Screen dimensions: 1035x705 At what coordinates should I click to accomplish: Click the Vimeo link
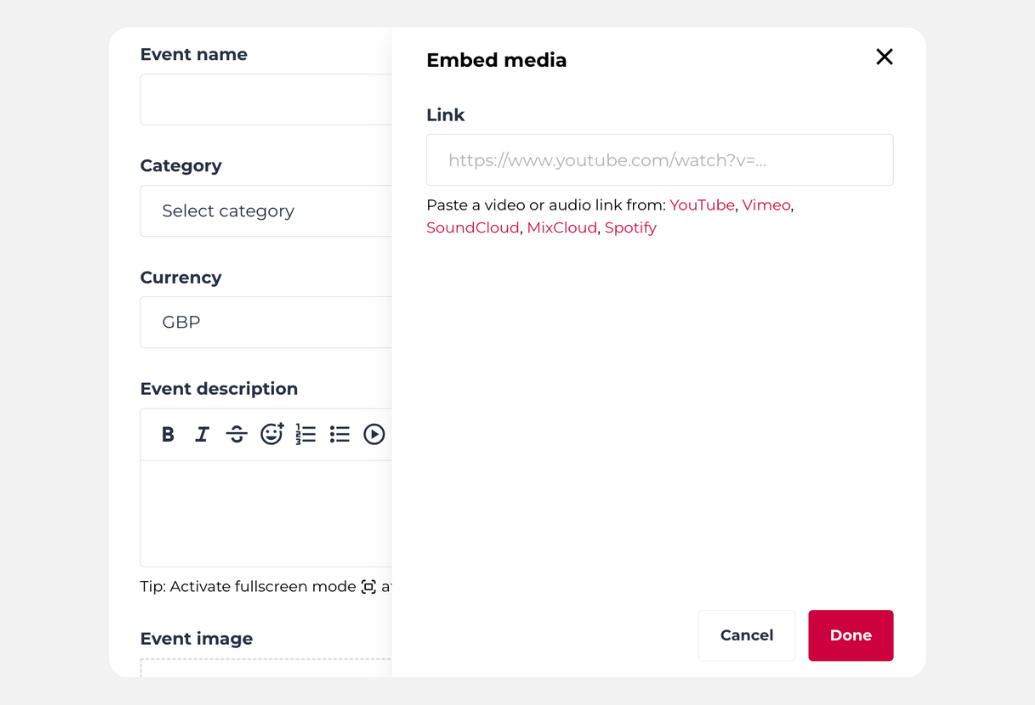point(766,204)
